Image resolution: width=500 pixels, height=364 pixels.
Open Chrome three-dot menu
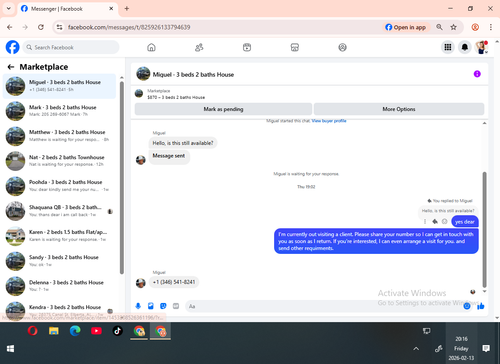click(x=491, y=27)
